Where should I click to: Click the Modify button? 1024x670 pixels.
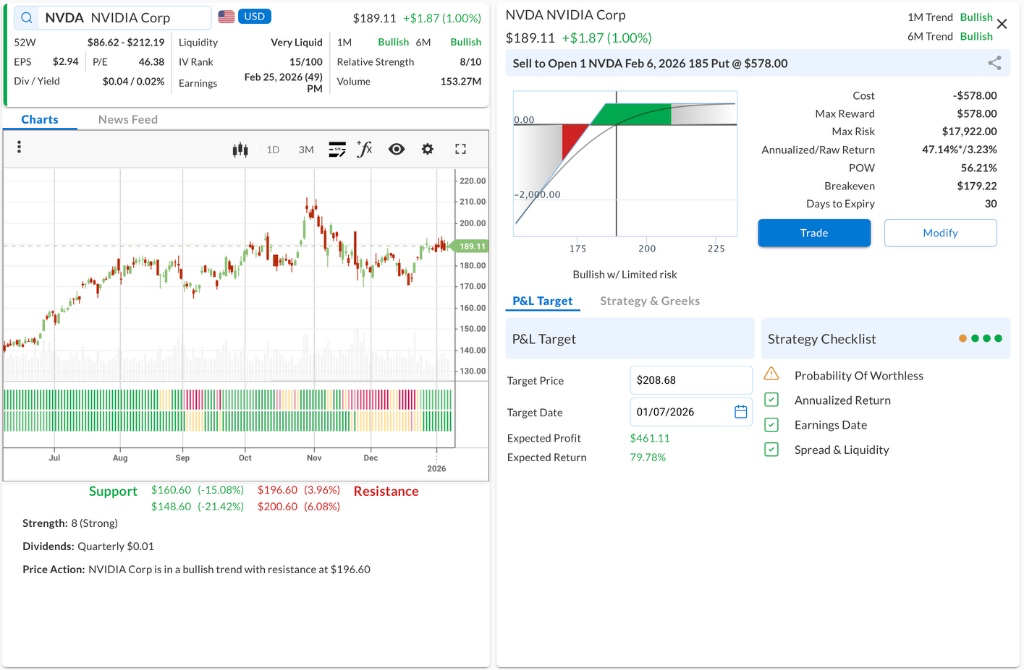[x=940, y=233]
